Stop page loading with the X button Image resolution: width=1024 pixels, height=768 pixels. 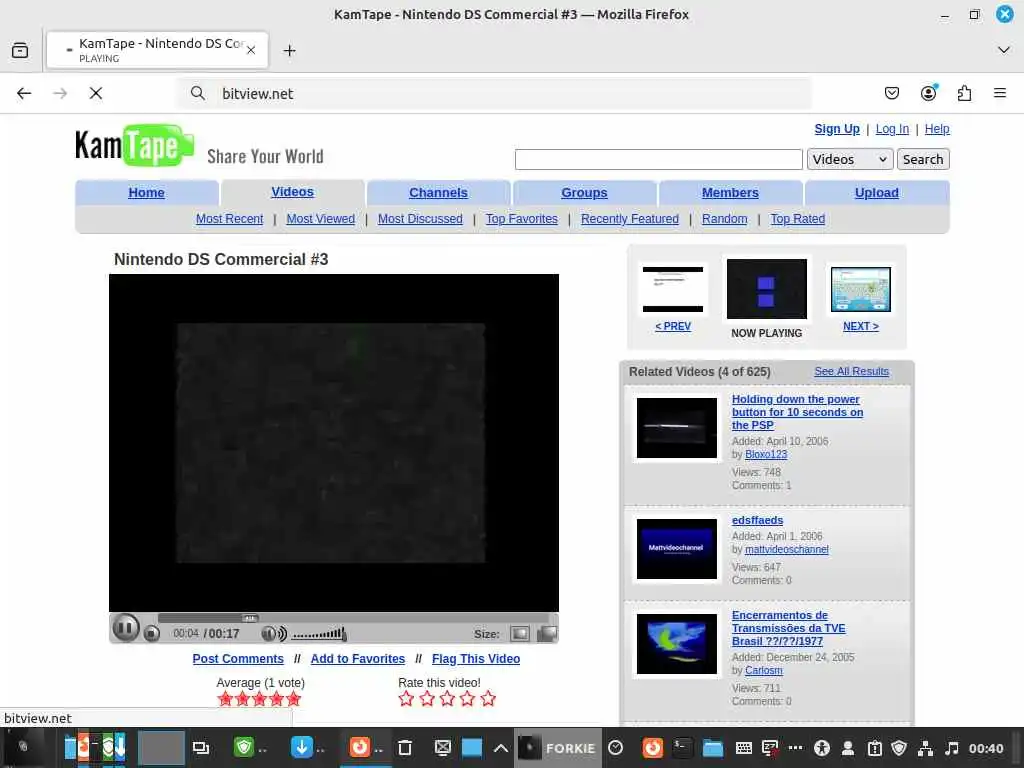[x=96, y=93]
